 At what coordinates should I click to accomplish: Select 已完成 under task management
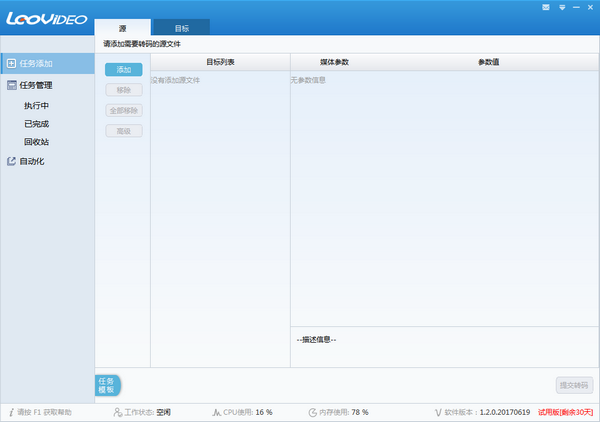(36, 123)
